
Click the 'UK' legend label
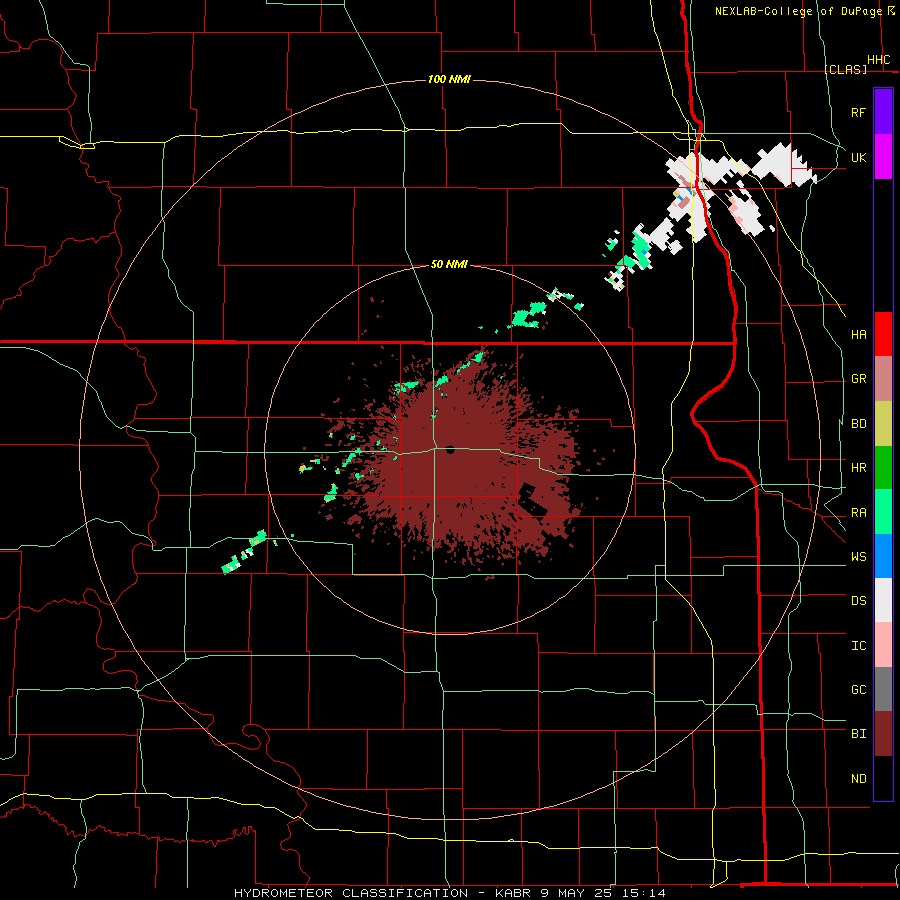coord(859,157)
